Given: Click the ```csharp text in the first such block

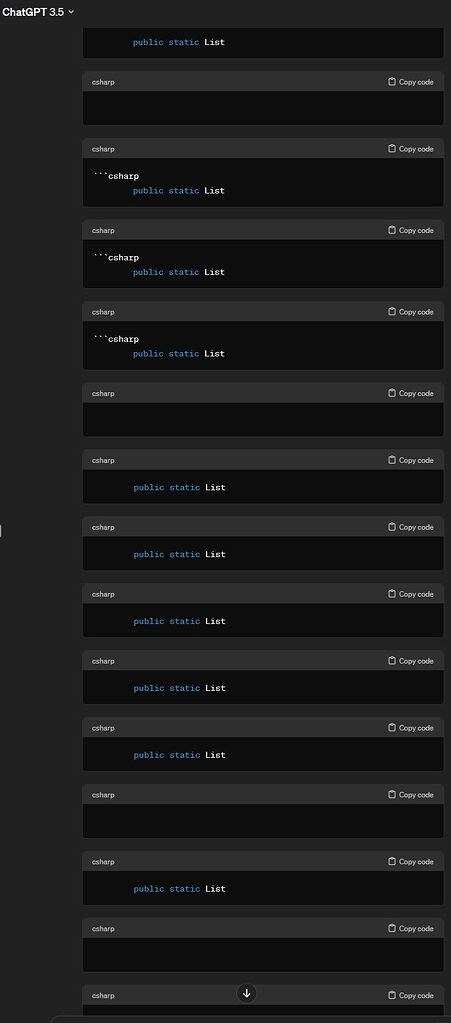Looking at the screenshot, I should (116, 176).
